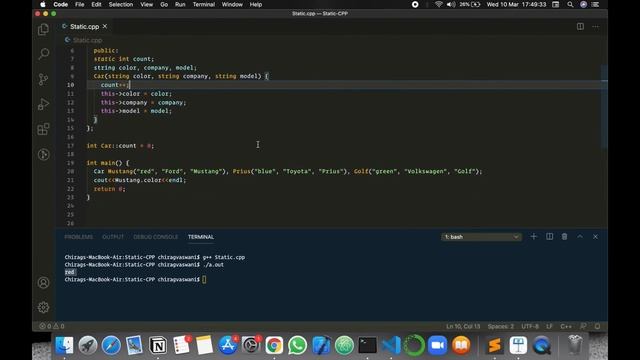Screen dimensions: 640x360
Task: Open the Extensions view
Action: pos(43,129)
